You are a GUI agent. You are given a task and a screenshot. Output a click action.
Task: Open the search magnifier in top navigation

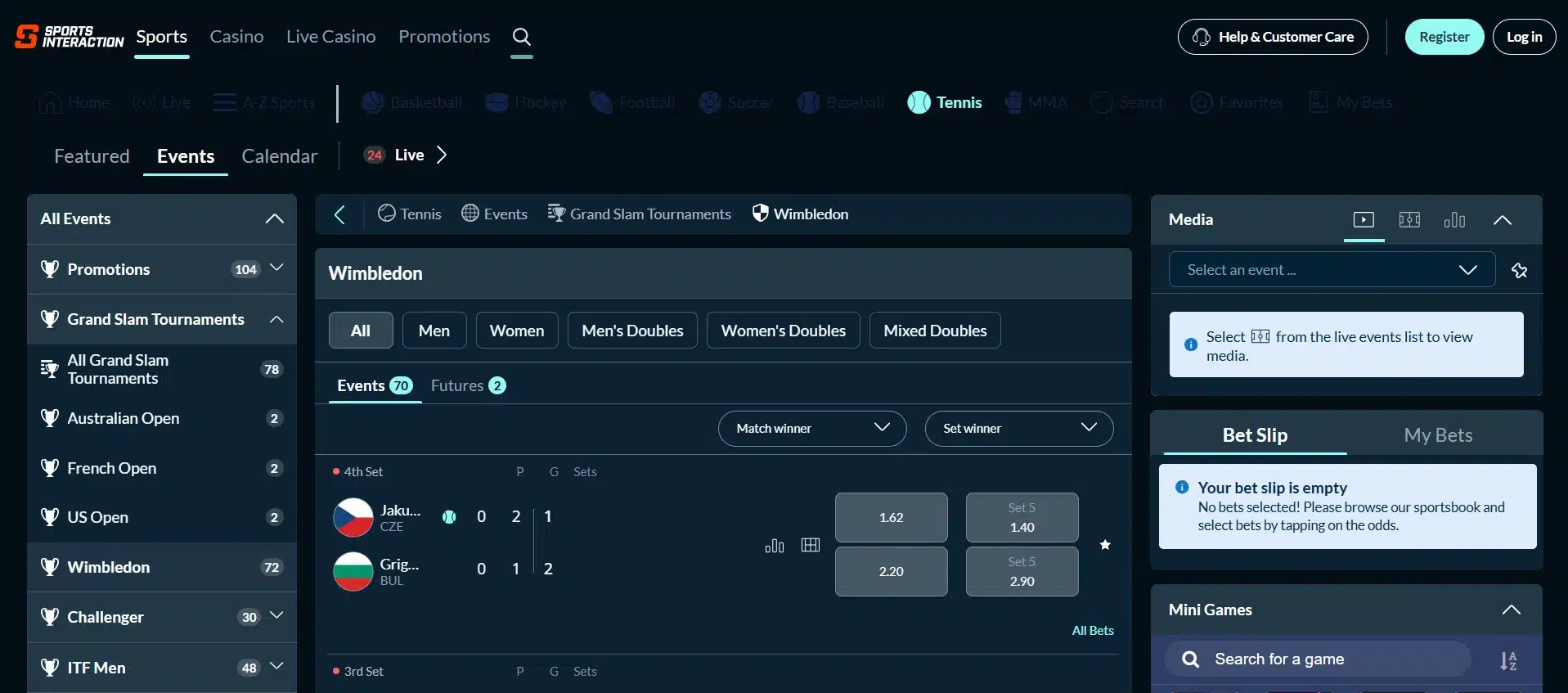(522, 37)
